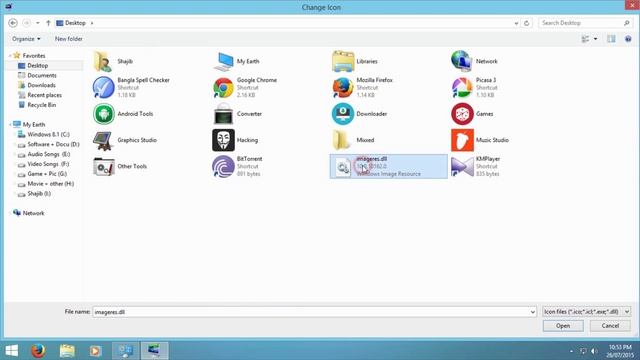Select the Google Chrome shortcut icon

click(223, 87)
